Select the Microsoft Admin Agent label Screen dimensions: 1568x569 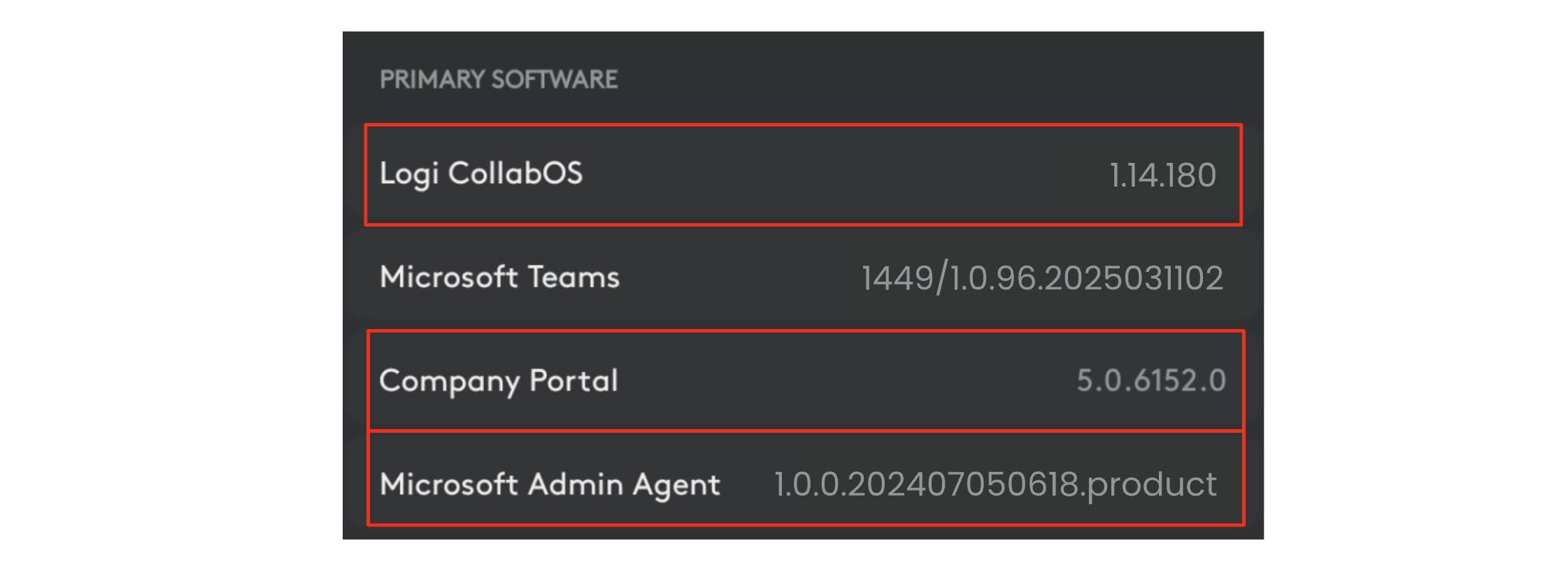tap(550, 484)
